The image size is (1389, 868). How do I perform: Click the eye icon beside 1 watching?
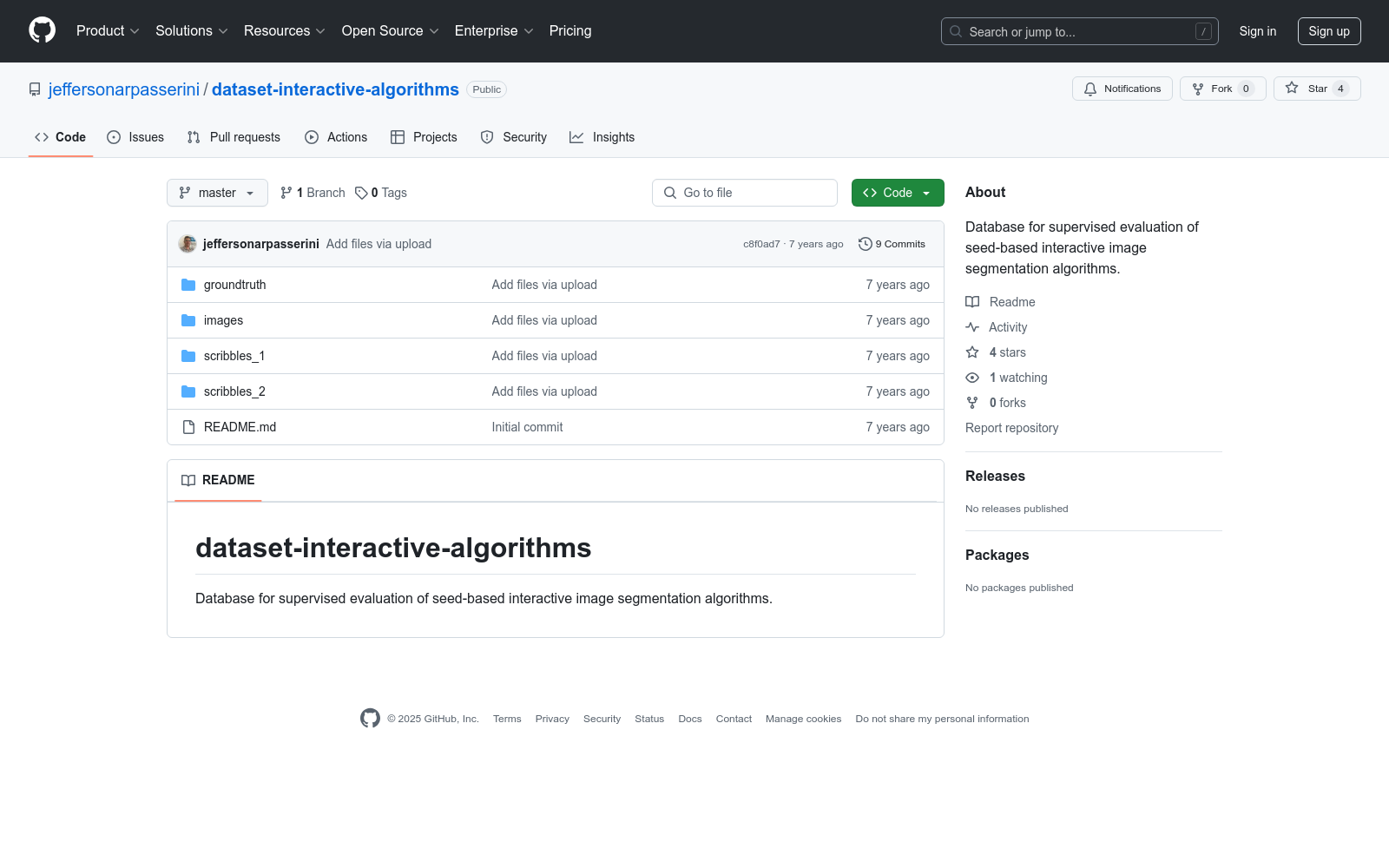pos(972,378)
